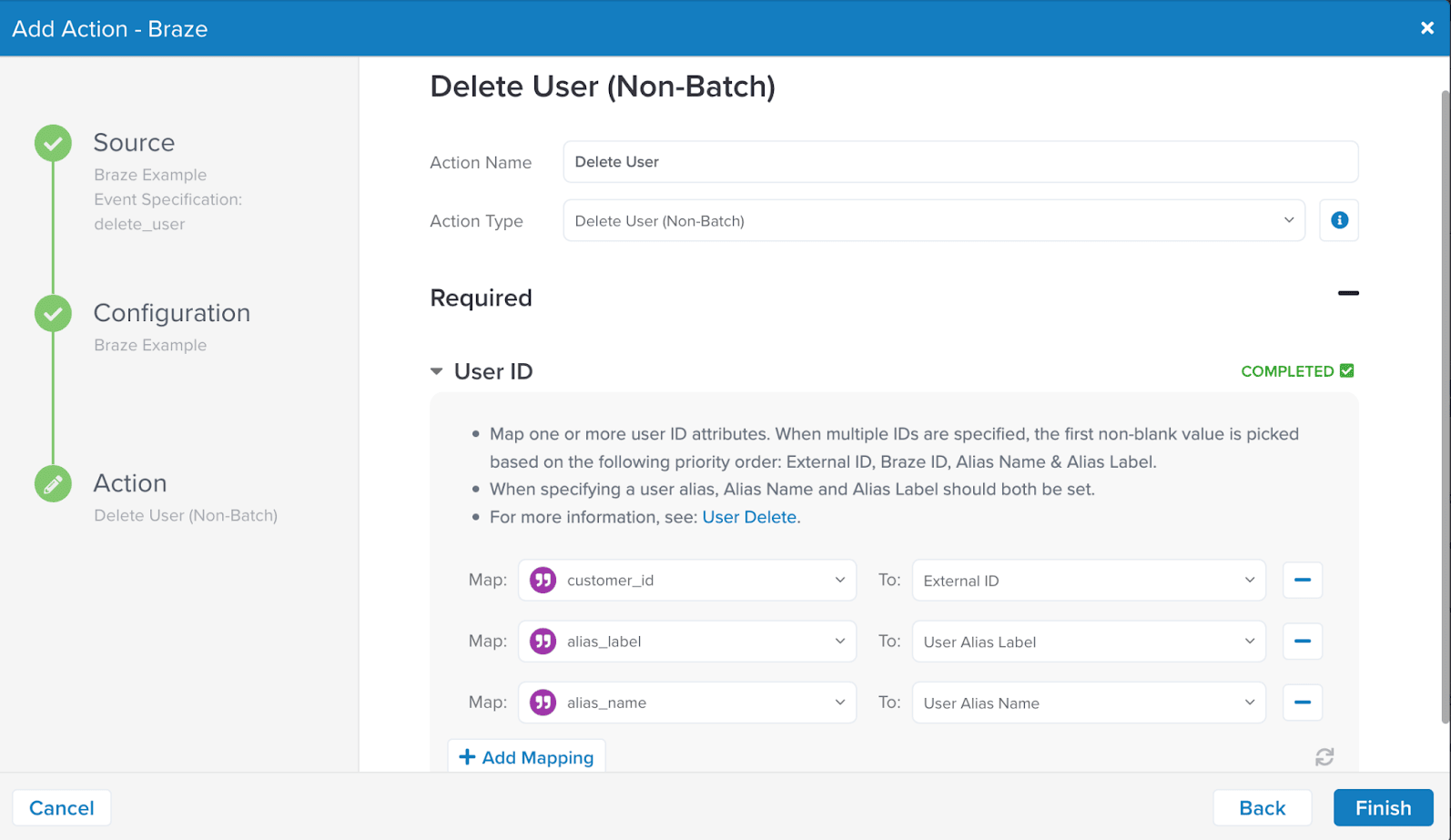Collapse the User ID section triangle
The height and width of the screenshot is (840, 1451).
click(x=437, y=371)
